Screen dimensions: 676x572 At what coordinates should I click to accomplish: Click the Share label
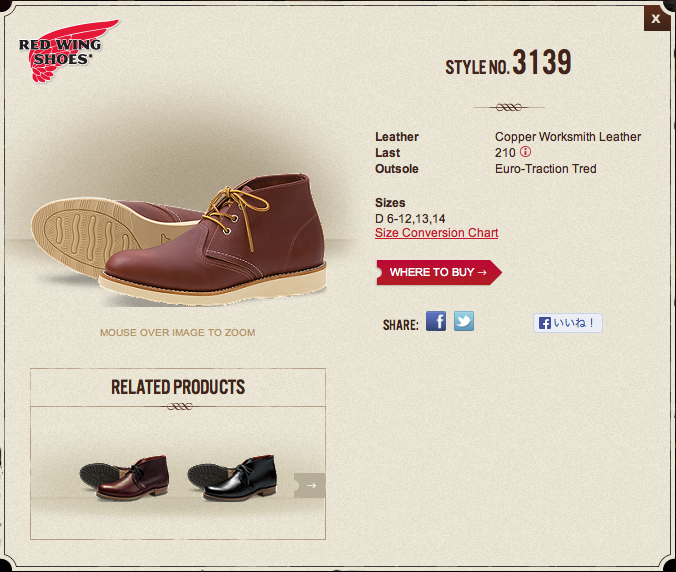pyautogui.click(x=400, y=325)
